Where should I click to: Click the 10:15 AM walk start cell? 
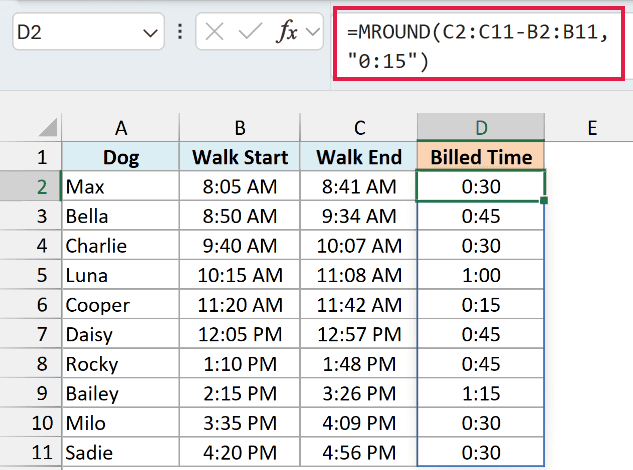[x=240, y=275]
